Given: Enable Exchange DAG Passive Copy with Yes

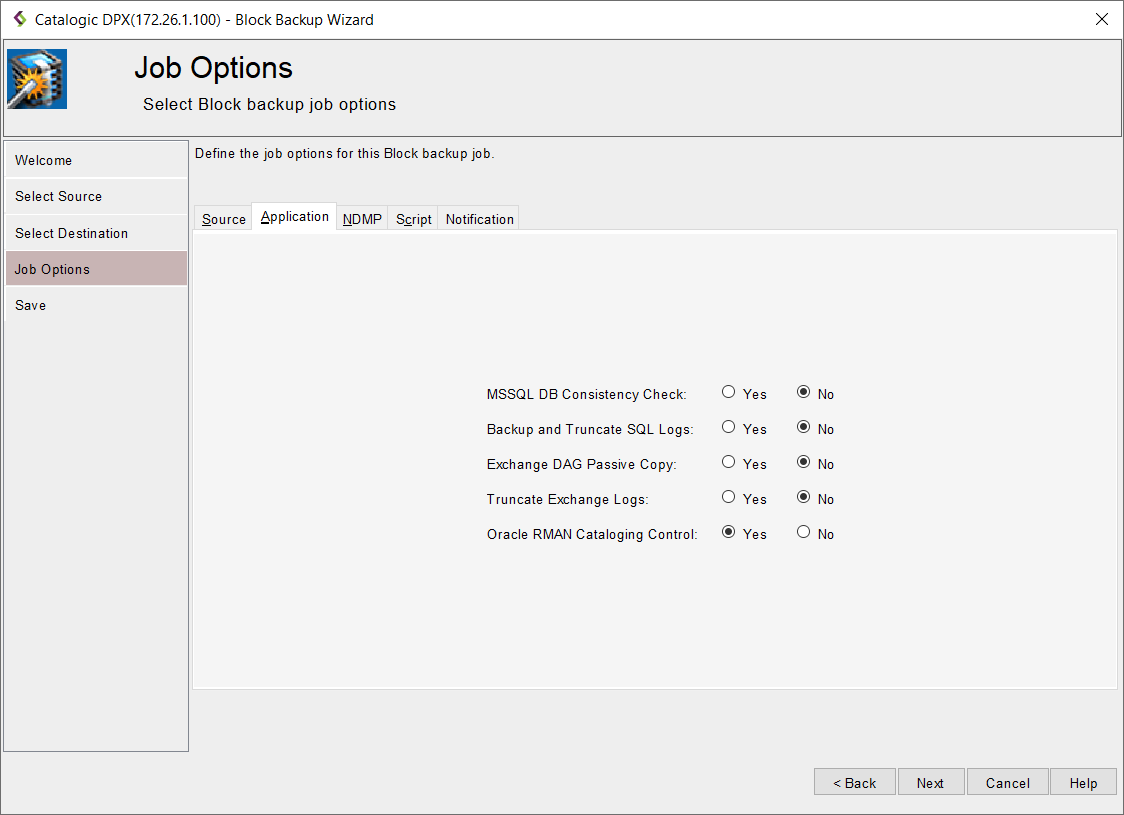Looking at the screenshot, I should point(729,463).
